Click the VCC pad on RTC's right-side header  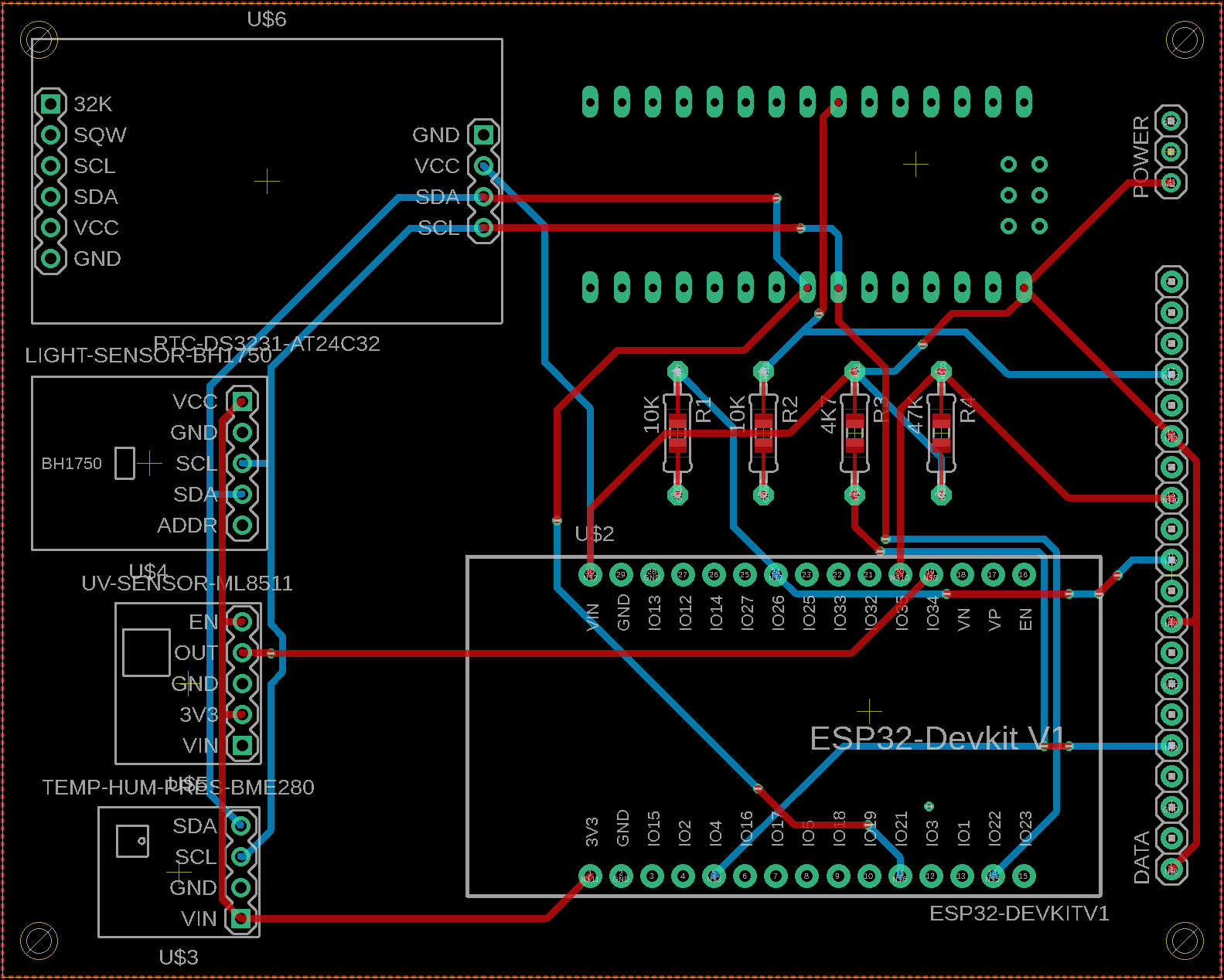coord(483,165)
